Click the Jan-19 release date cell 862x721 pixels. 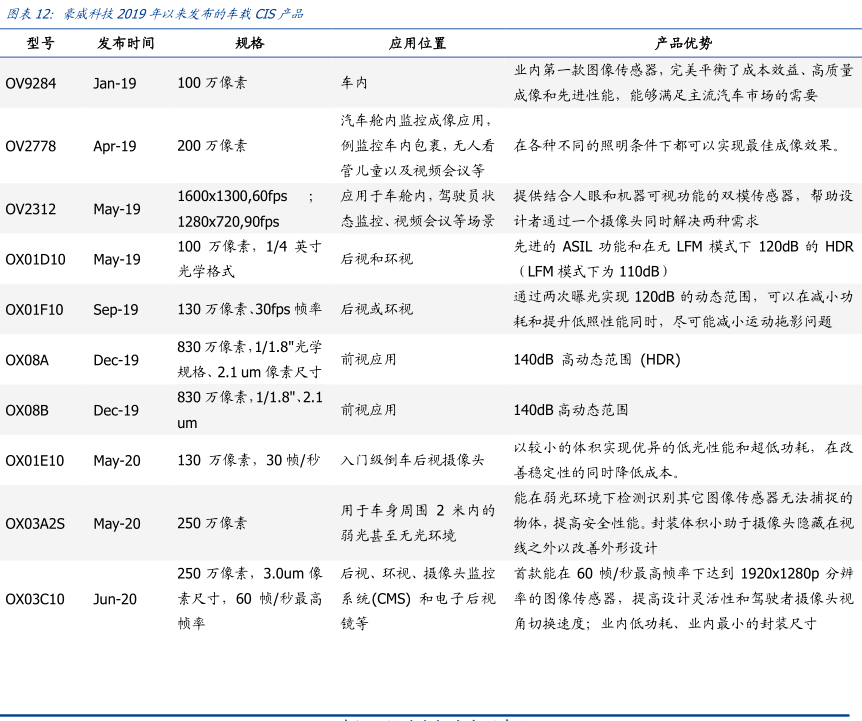[115, 84]
